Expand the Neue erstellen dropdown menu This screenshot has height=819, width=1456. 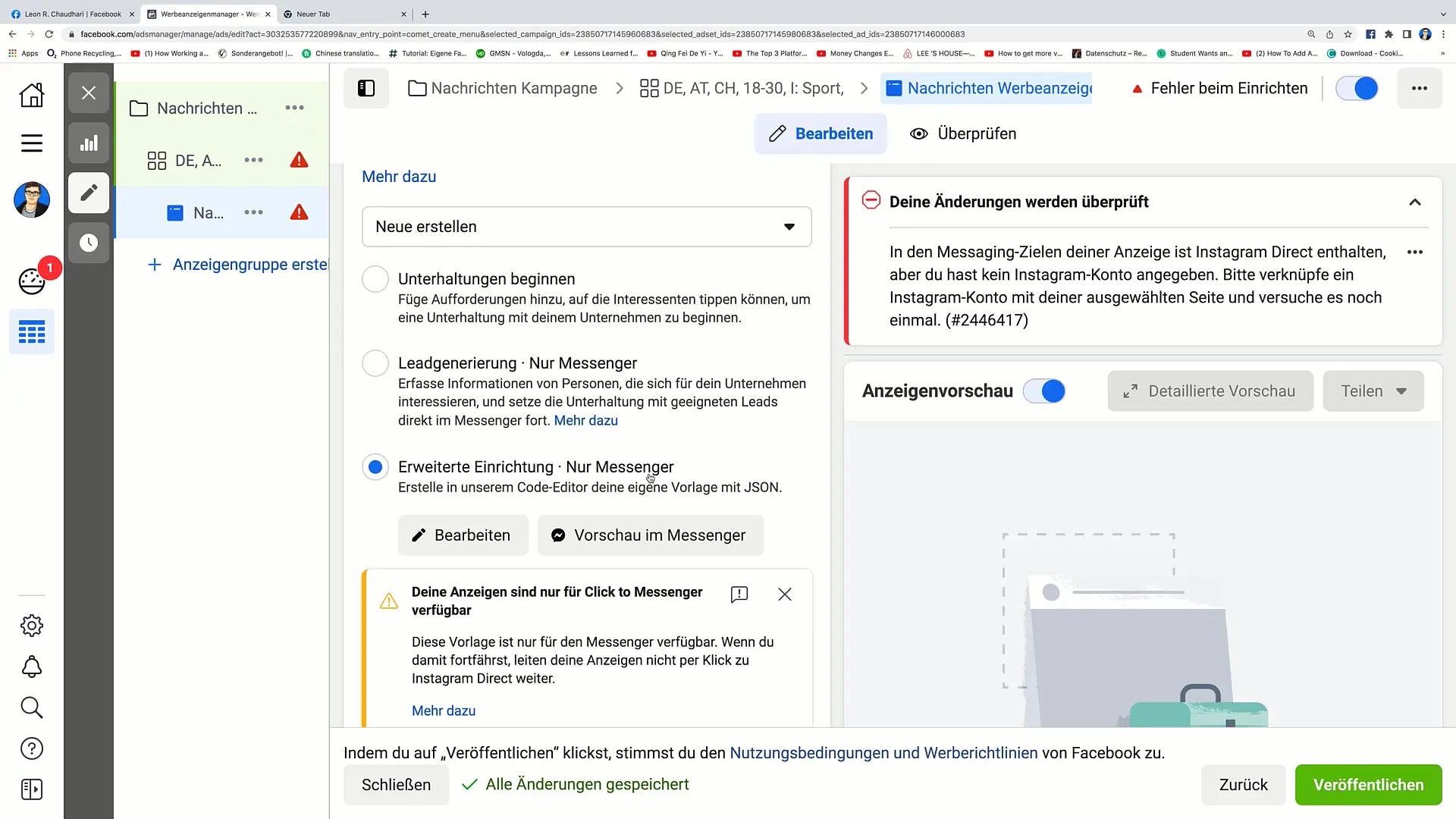pos(586,226)
